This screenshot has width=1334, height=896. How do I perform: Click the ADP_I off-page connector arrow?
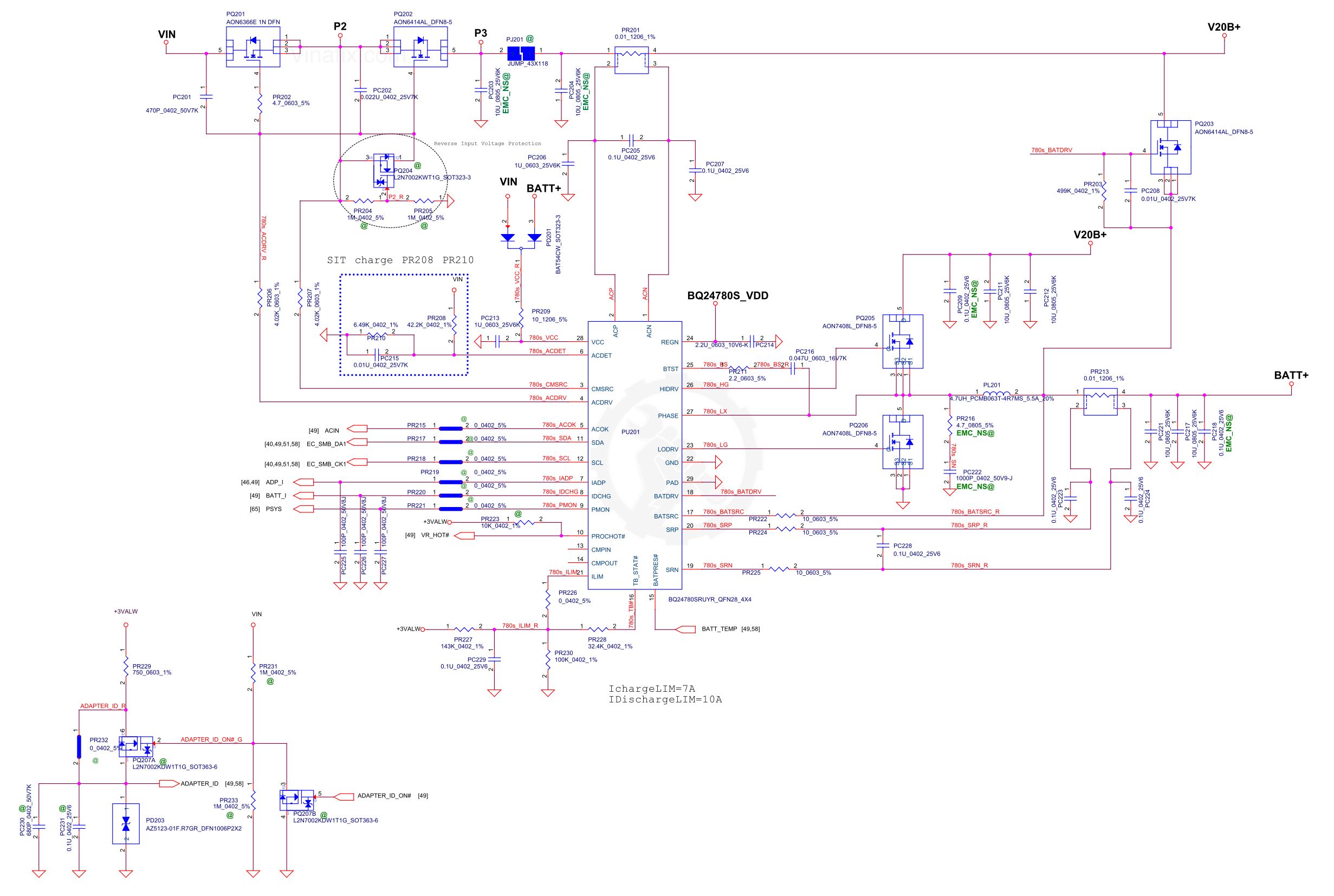(303, 482)
